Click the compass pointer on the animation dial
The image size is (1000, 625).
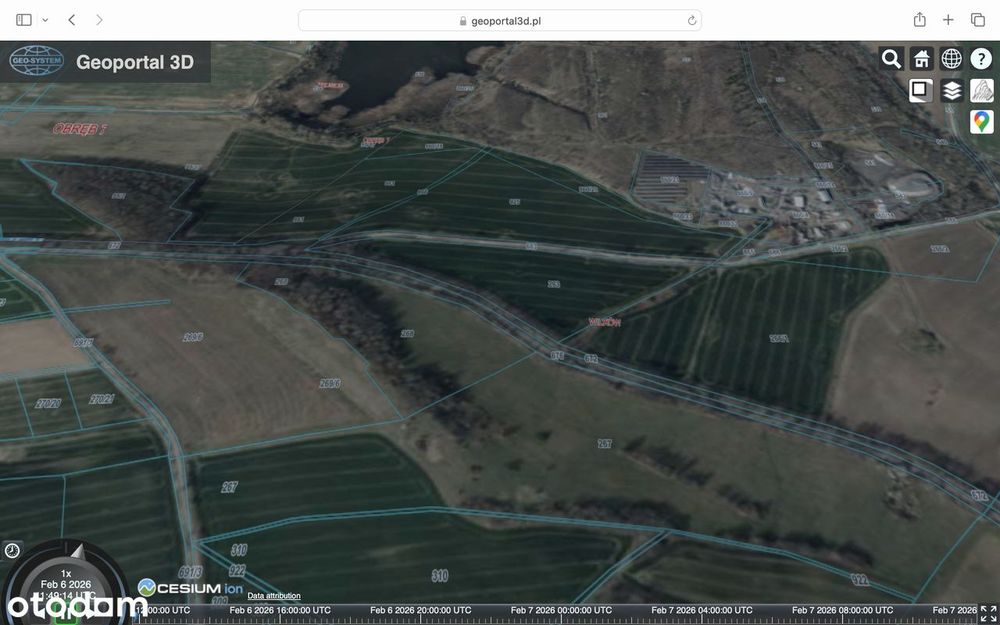point(77,551)
